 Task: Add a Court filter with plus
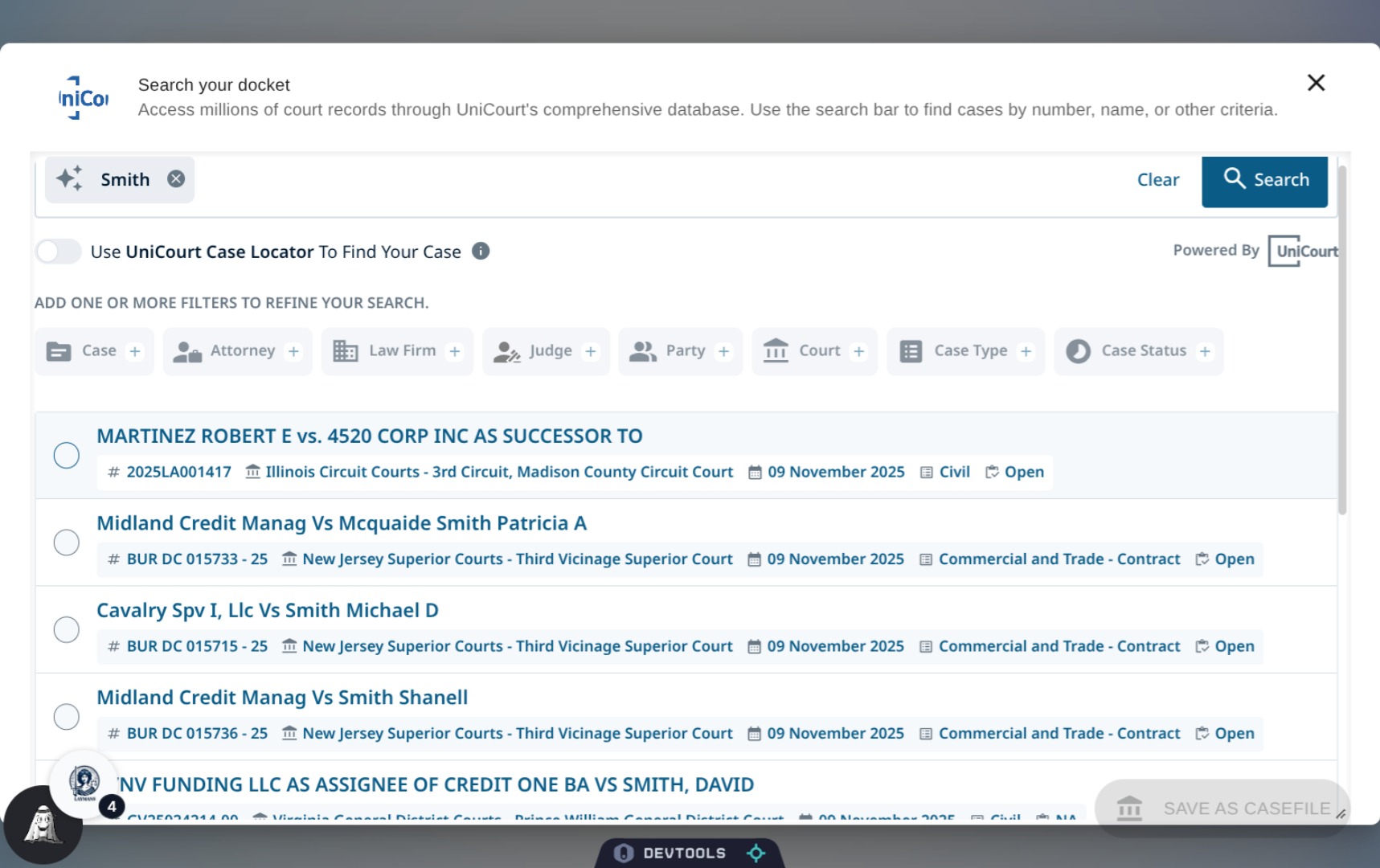(859, 351)
